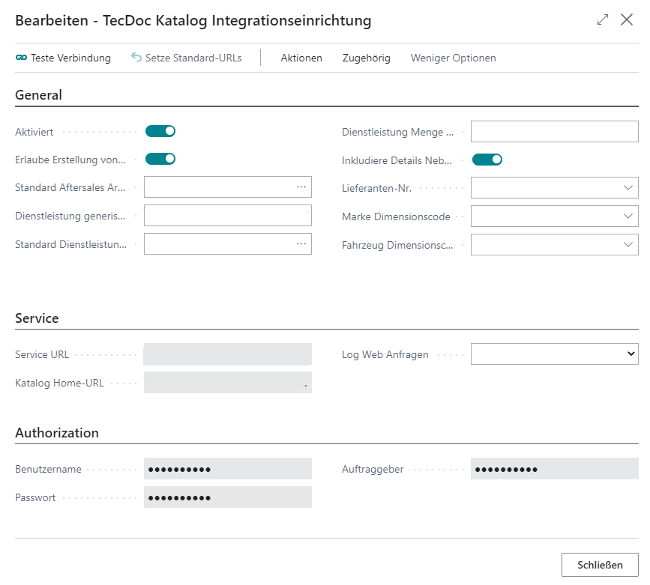Click the Teste Verbindung link icon

coord(21,58)
